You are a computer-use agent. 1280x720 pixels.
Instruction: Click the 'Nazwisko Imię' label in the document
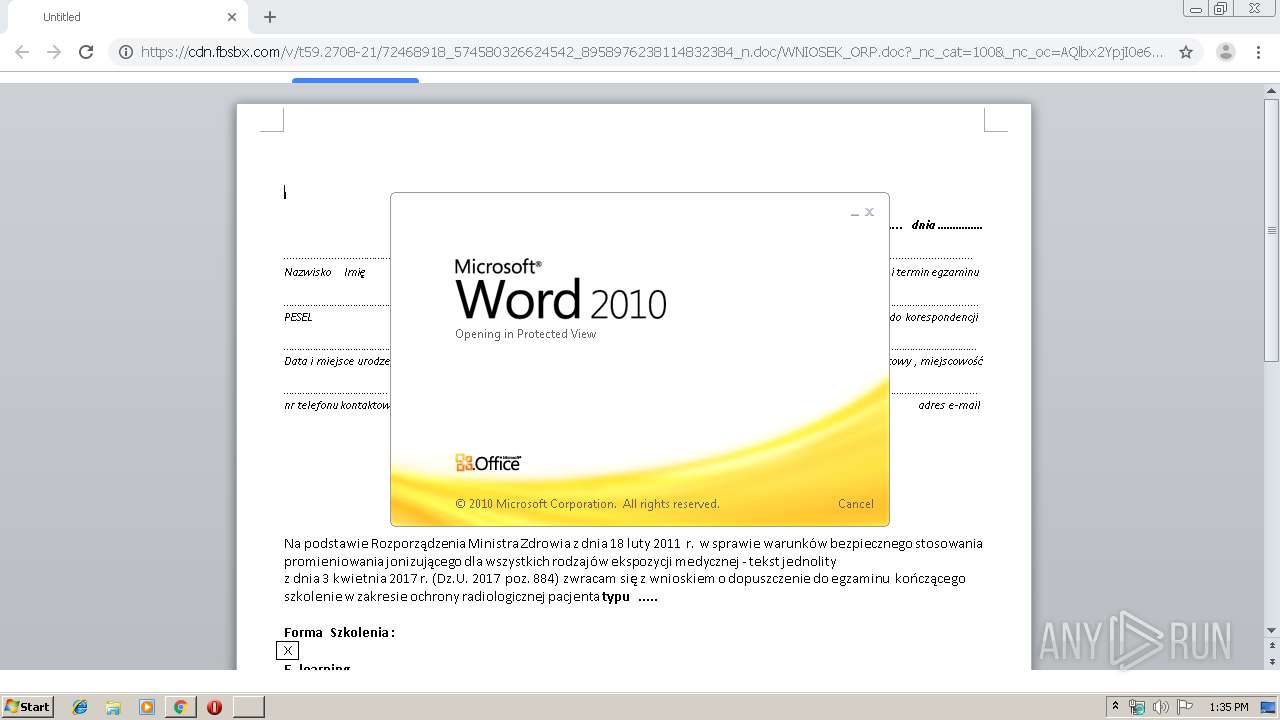click(324, 272)
